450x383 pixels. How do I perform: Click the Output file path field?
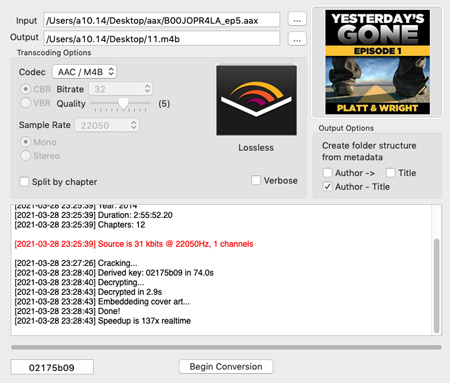[x=161, y=39]
